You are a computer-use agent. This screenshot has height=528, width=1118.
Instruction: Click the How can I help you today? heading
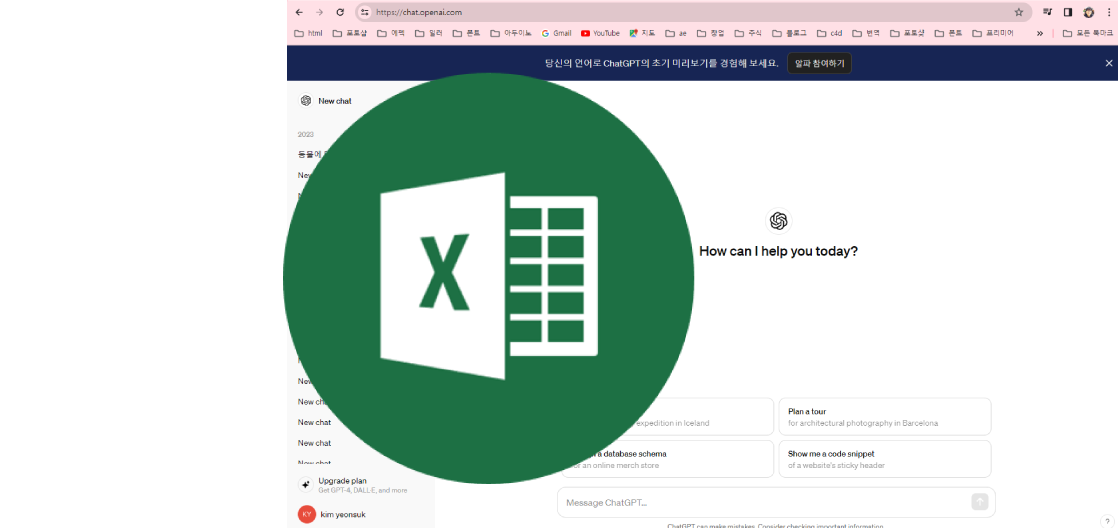779,251
